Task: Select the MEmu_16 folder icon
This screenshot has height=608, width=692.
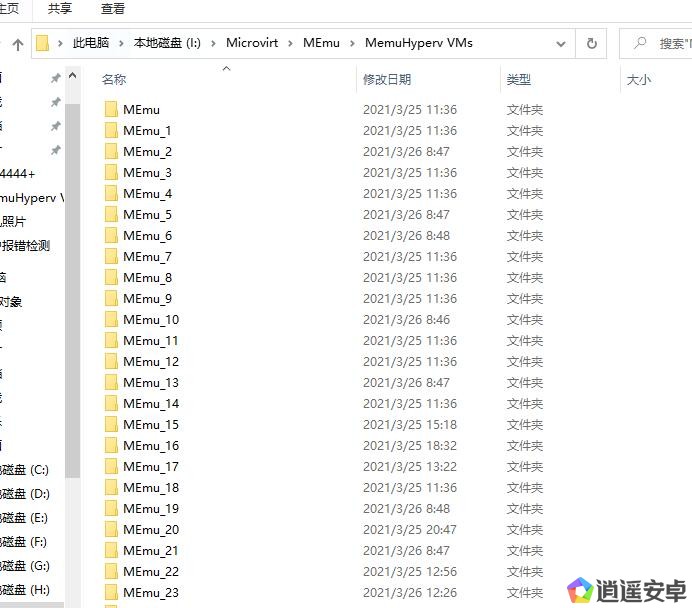Action: pos(111,446)
